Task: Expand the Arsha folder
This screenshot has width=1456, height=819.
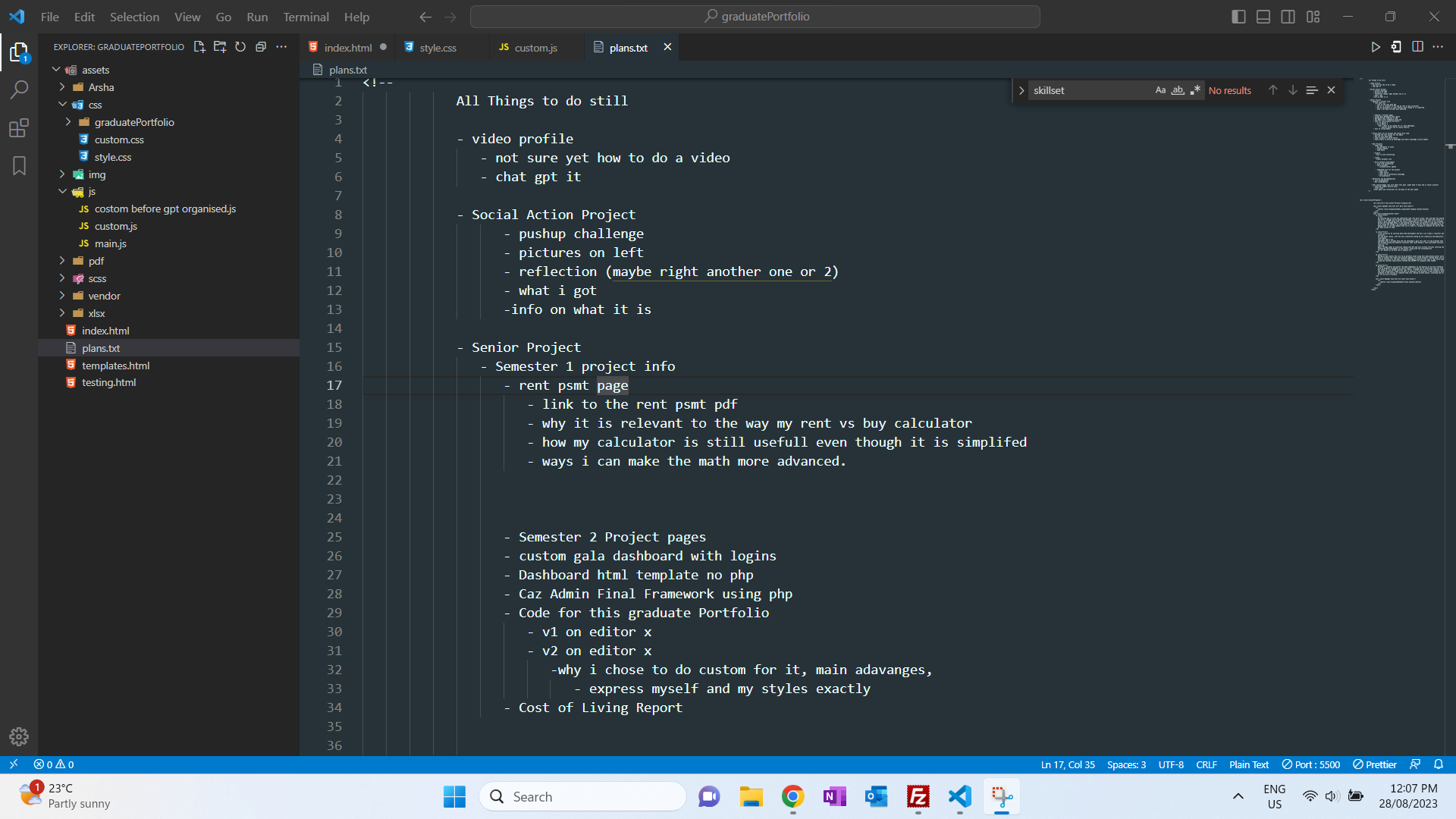Action: pyautogui.click(x=168, y=87)
